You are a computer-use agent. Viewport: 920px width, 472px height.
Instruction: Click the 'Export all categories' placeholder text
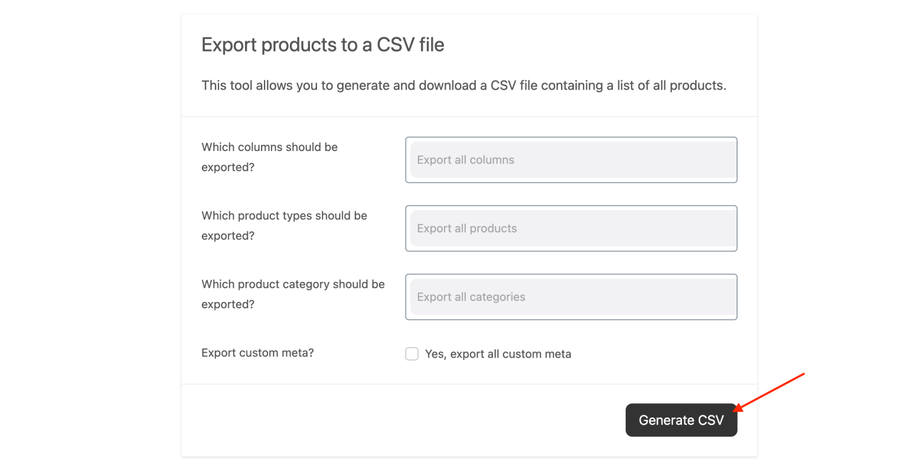pos(470,297)
